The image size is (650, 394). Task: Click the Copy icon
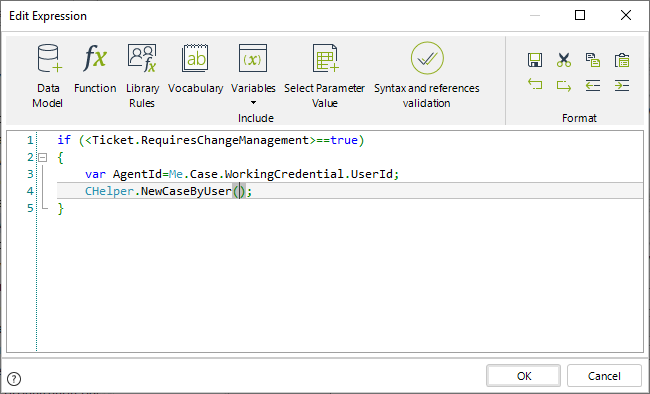click(593, 60)
